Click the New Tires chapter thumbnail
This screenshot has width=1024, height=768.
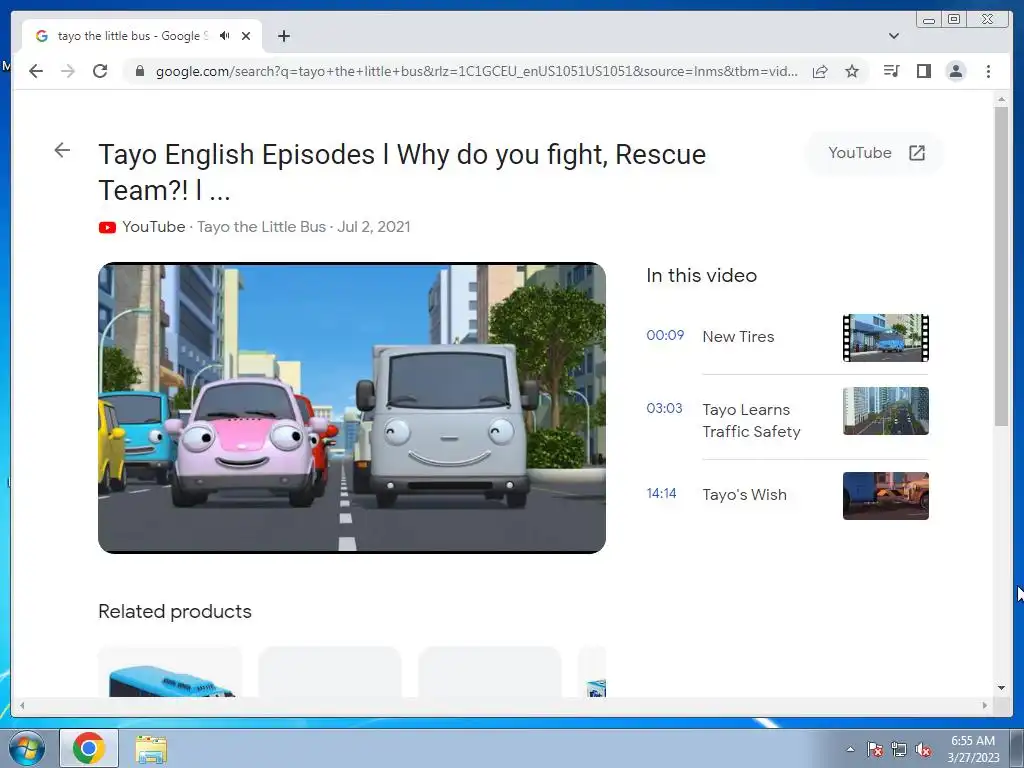886,338
